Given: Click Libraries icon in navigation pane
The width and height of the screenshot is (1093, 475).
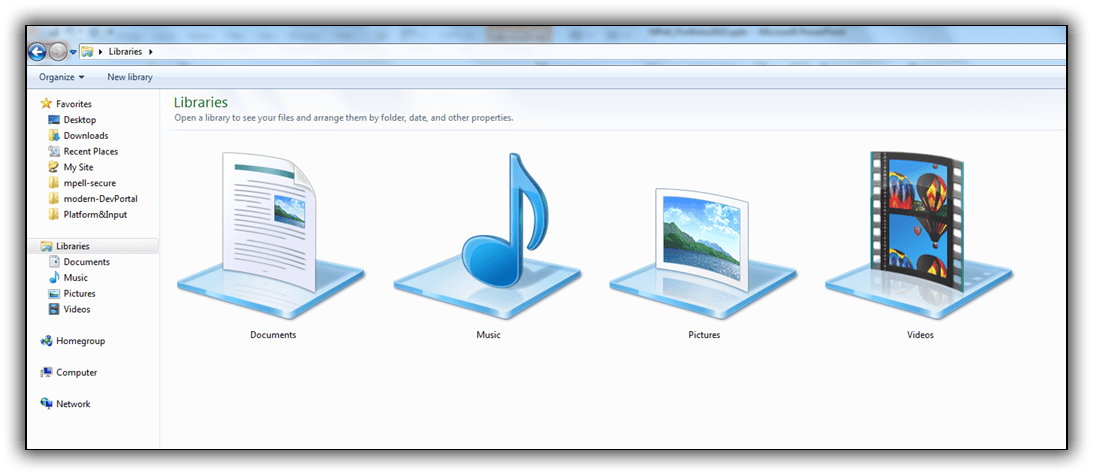Looking at the screenshot, I should coord(46,246).
